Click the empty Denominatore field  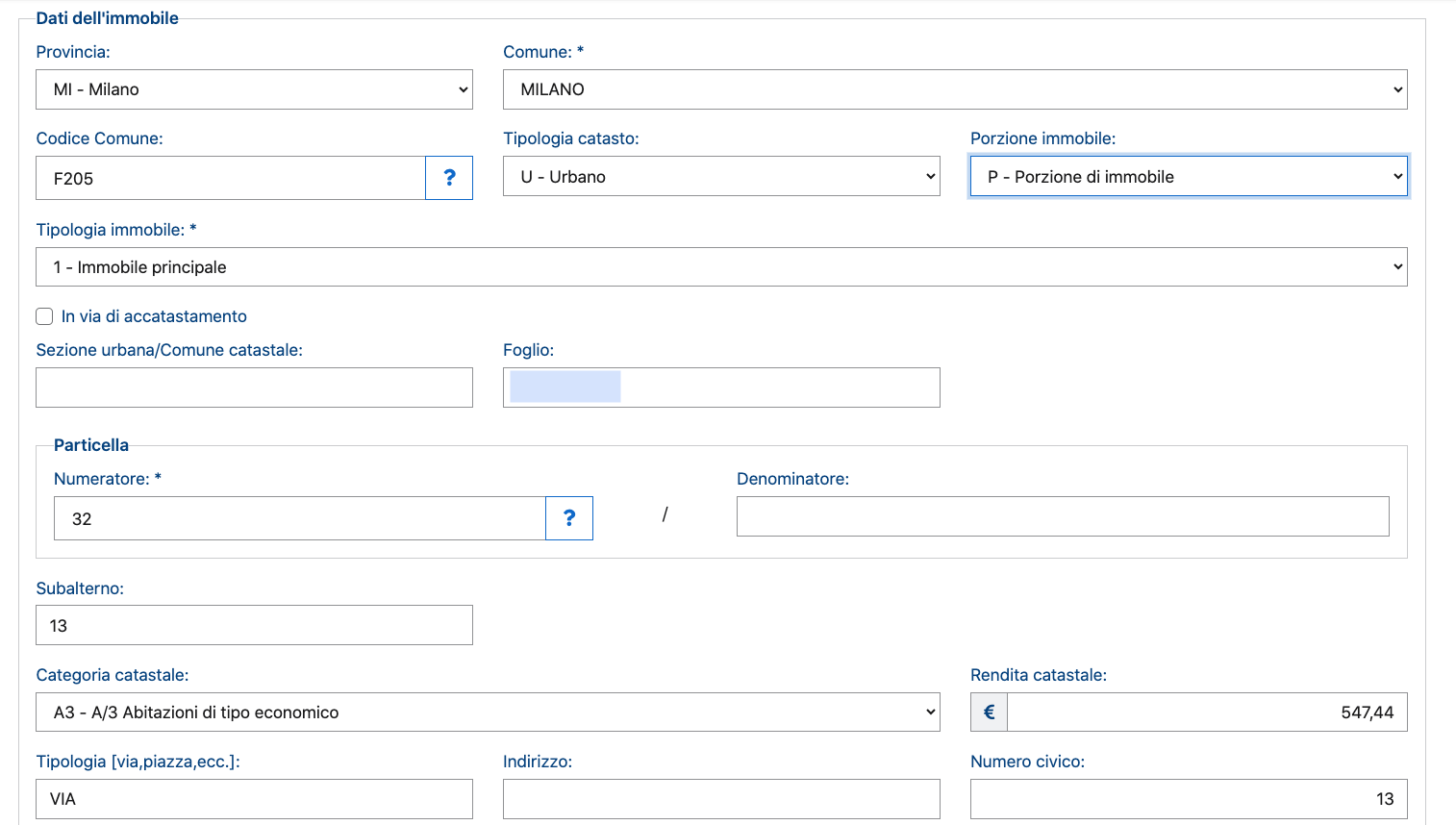[x=1062, y=516]
